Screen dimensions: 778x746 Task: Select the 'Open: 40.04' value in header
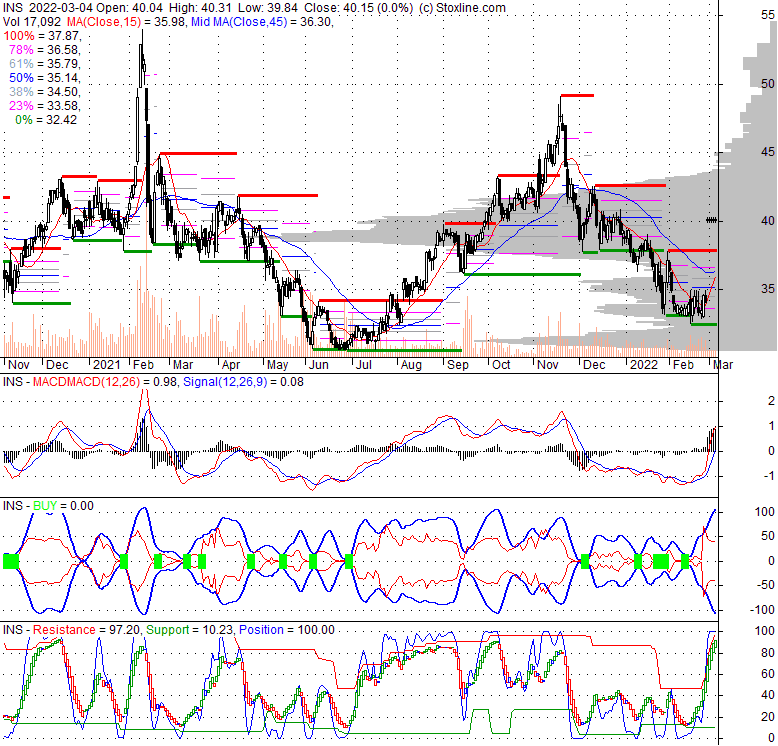[x=130, y=8]
